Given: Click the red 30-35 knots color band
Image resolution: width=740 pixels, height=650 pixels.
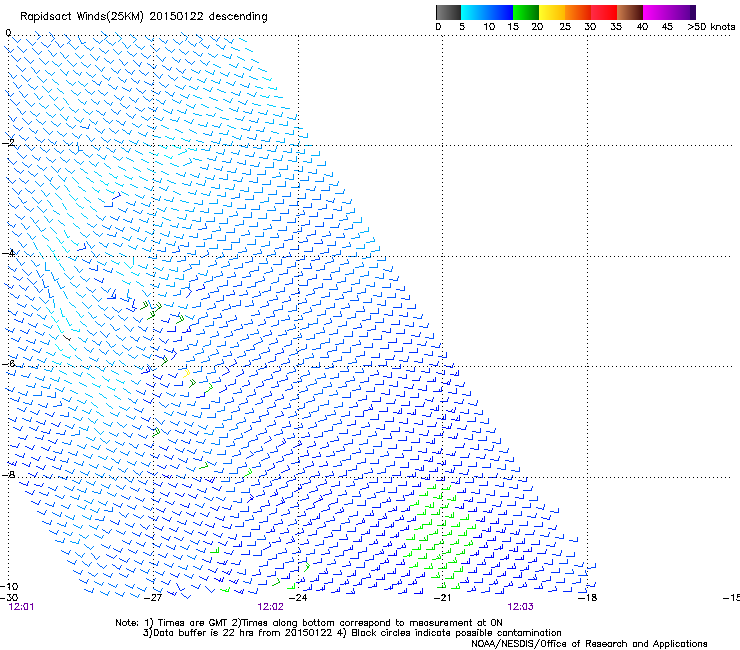Looking at the screenshot, I should coord(604,12).
